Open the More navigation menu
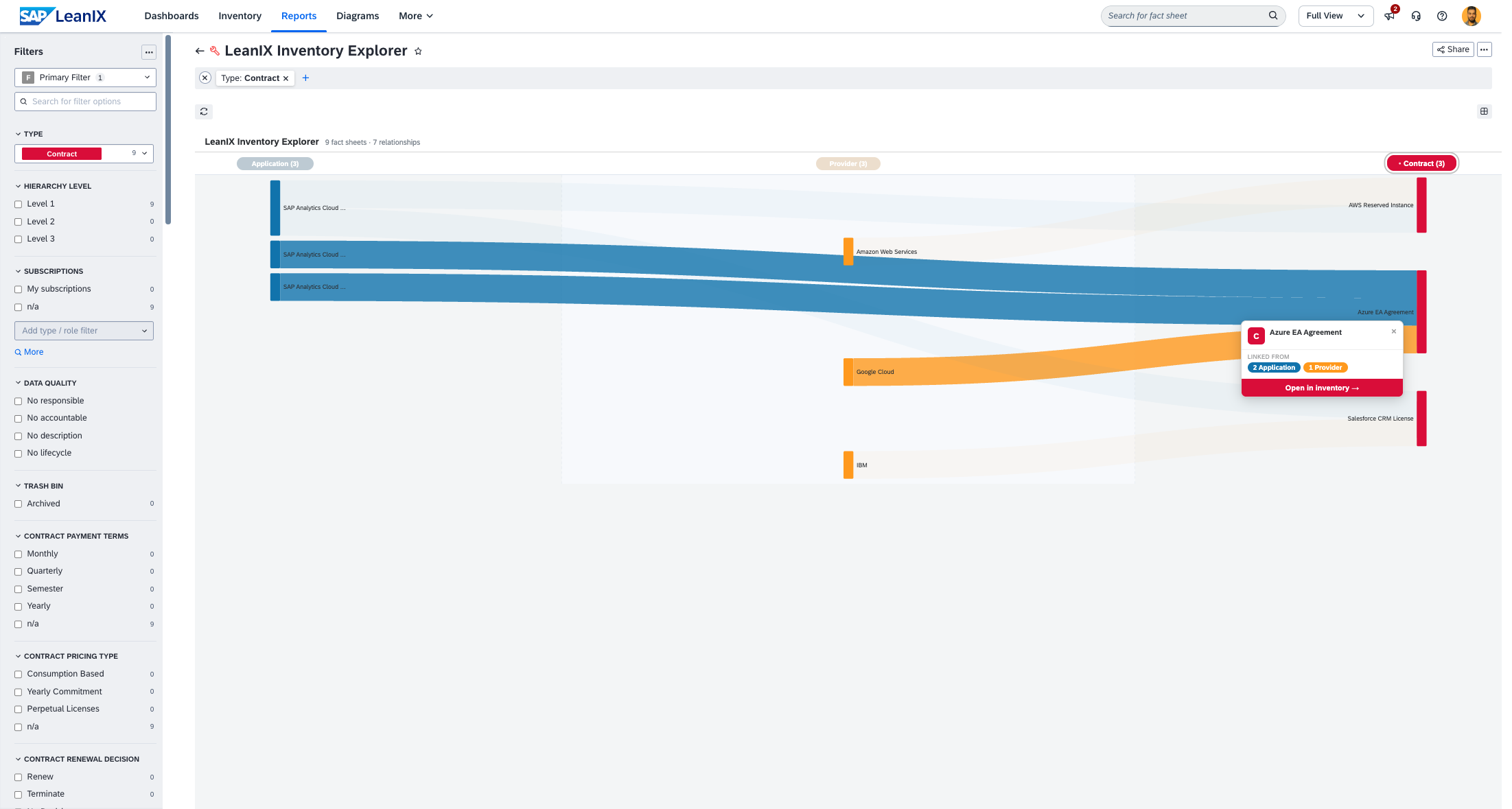1512x809 pixels. click(x=415, y=16)
